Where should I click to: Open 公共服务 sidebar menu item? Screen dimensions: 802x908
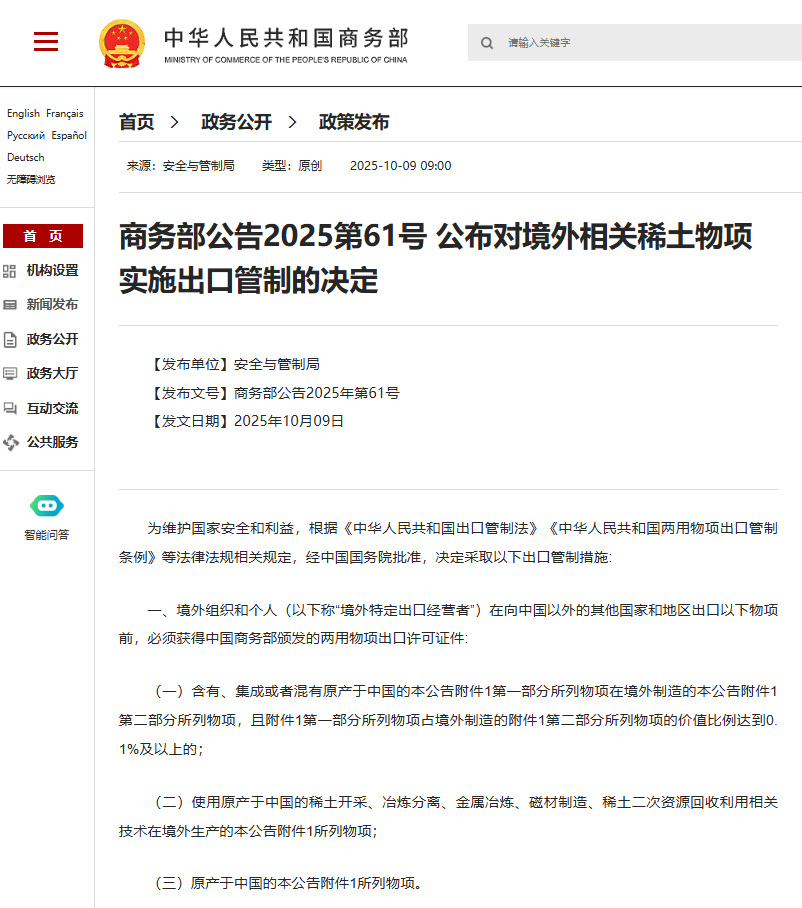point(53,442)
